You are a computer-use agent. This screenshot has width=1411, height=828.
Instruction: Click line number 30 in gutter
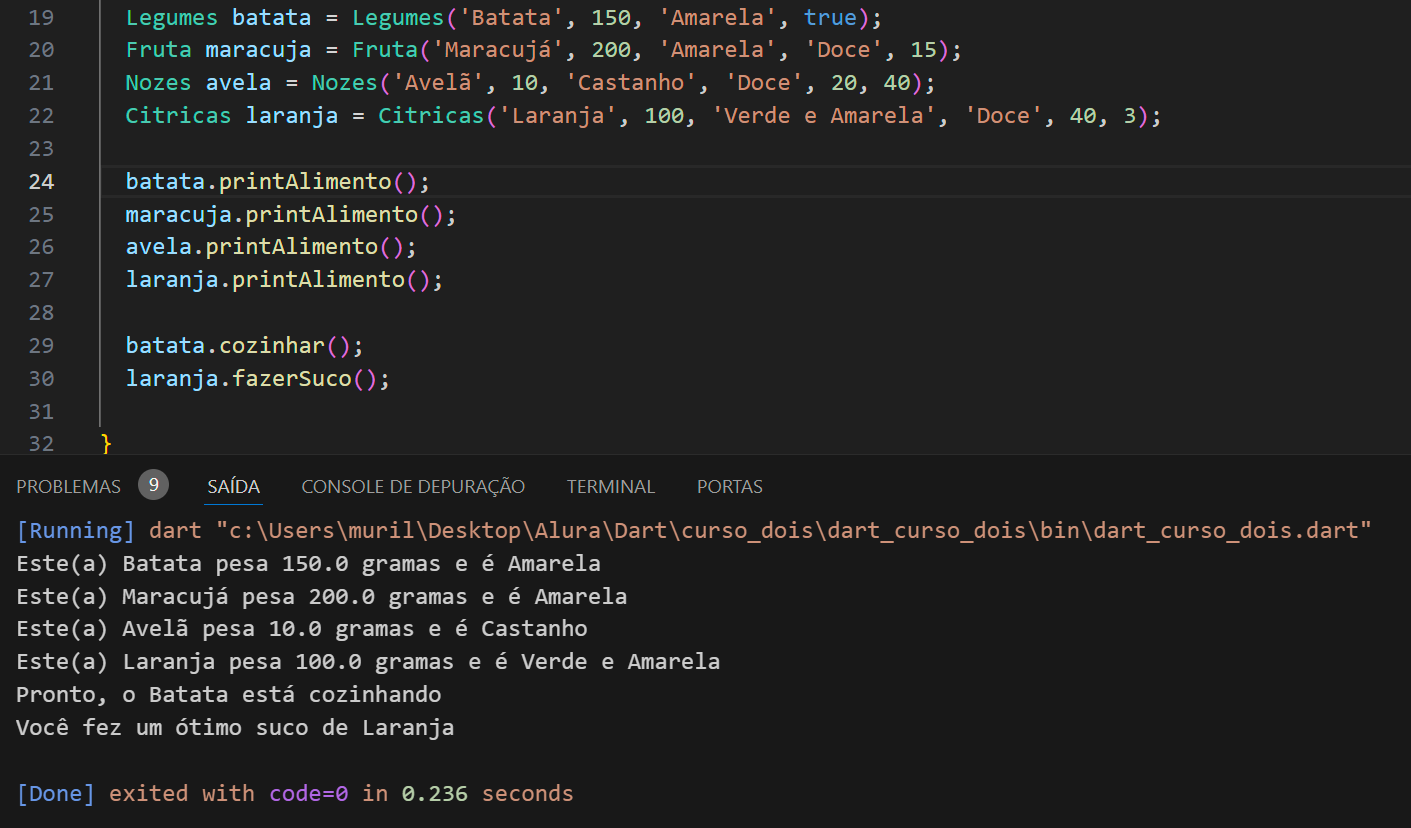[42, 379]
